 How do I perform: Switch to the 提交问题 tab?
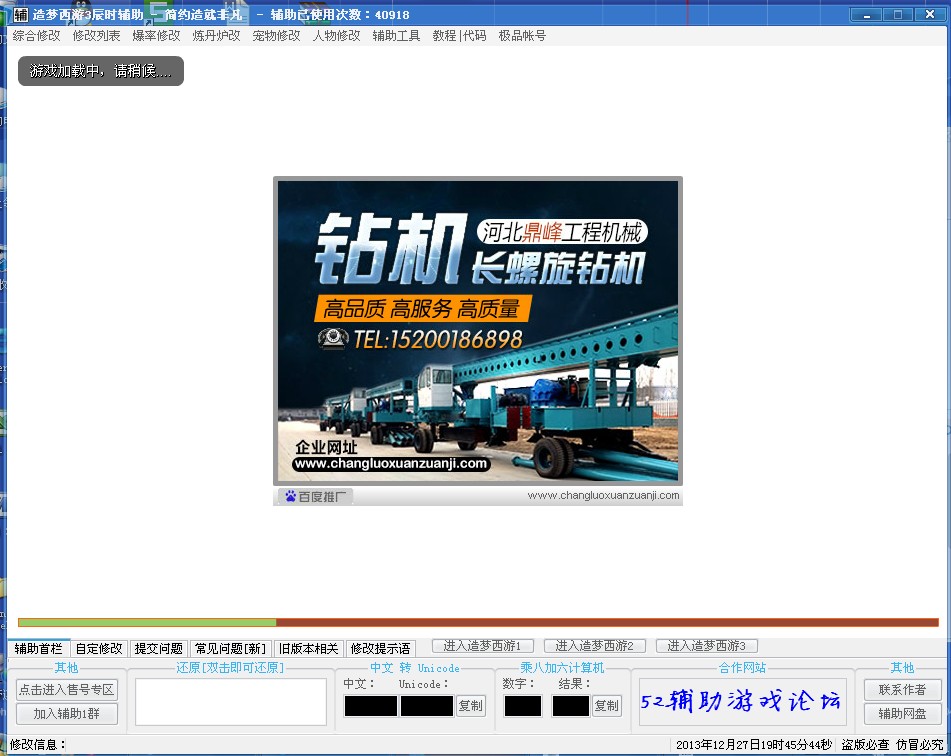click(x=159, y=649)
